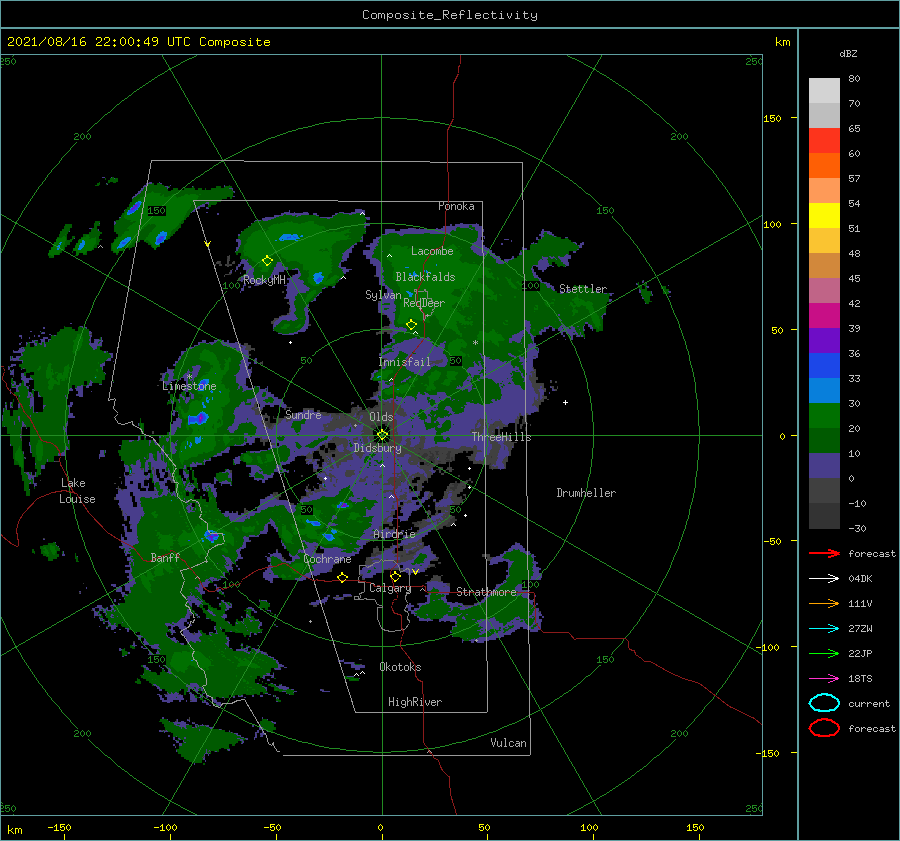Click the Calgary city label
Screen dimensions: 900x841
[x=390, y=588]
